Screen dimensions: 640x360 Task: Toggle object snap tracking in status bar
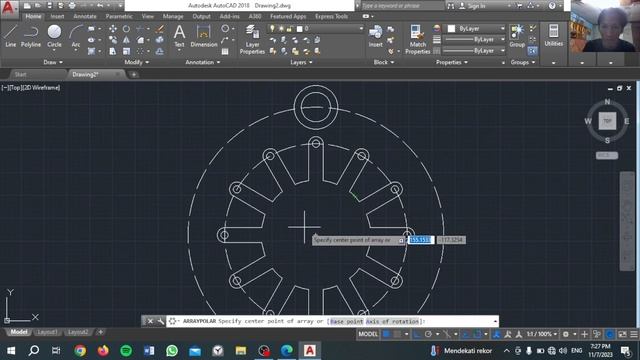[466, 334]
